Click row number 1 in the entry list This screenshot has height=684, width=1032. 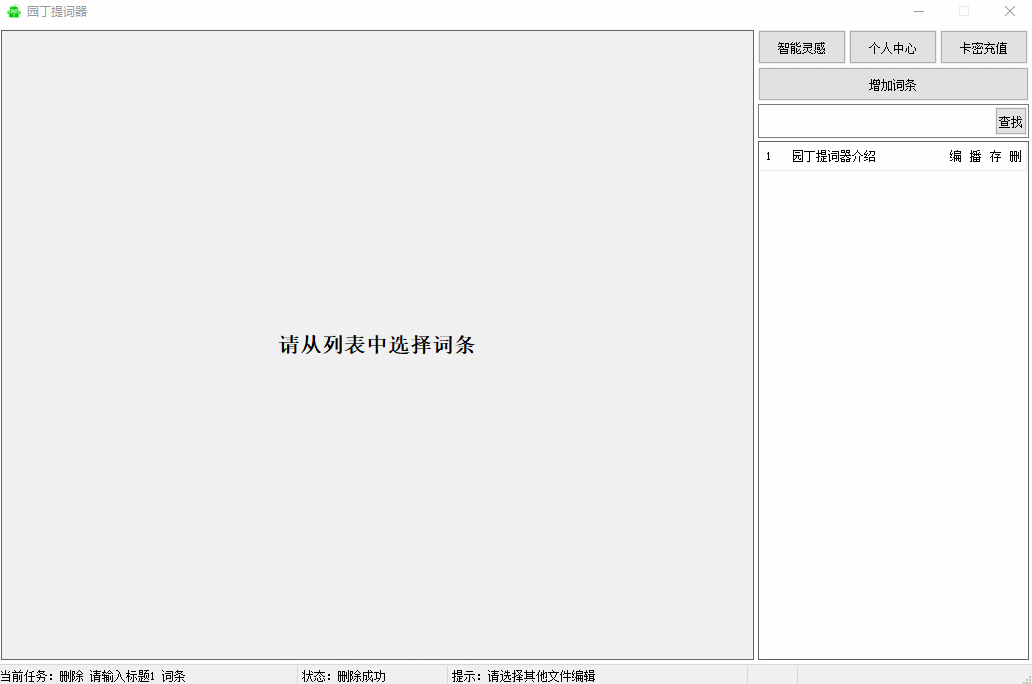coord(769,156)
